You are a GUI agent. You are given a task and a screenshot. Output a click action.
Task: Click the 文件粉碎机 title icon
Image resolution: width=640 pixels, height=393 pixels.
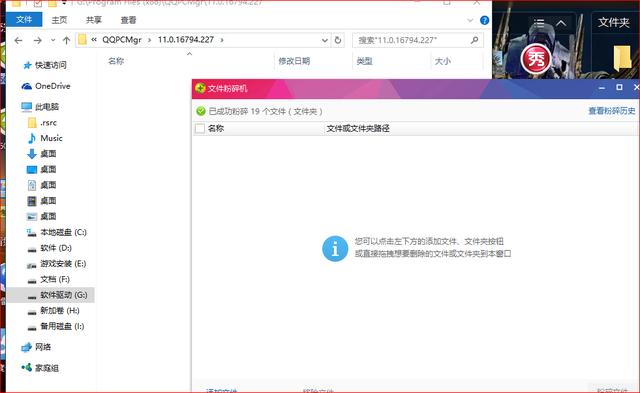(x=200, y=88)
